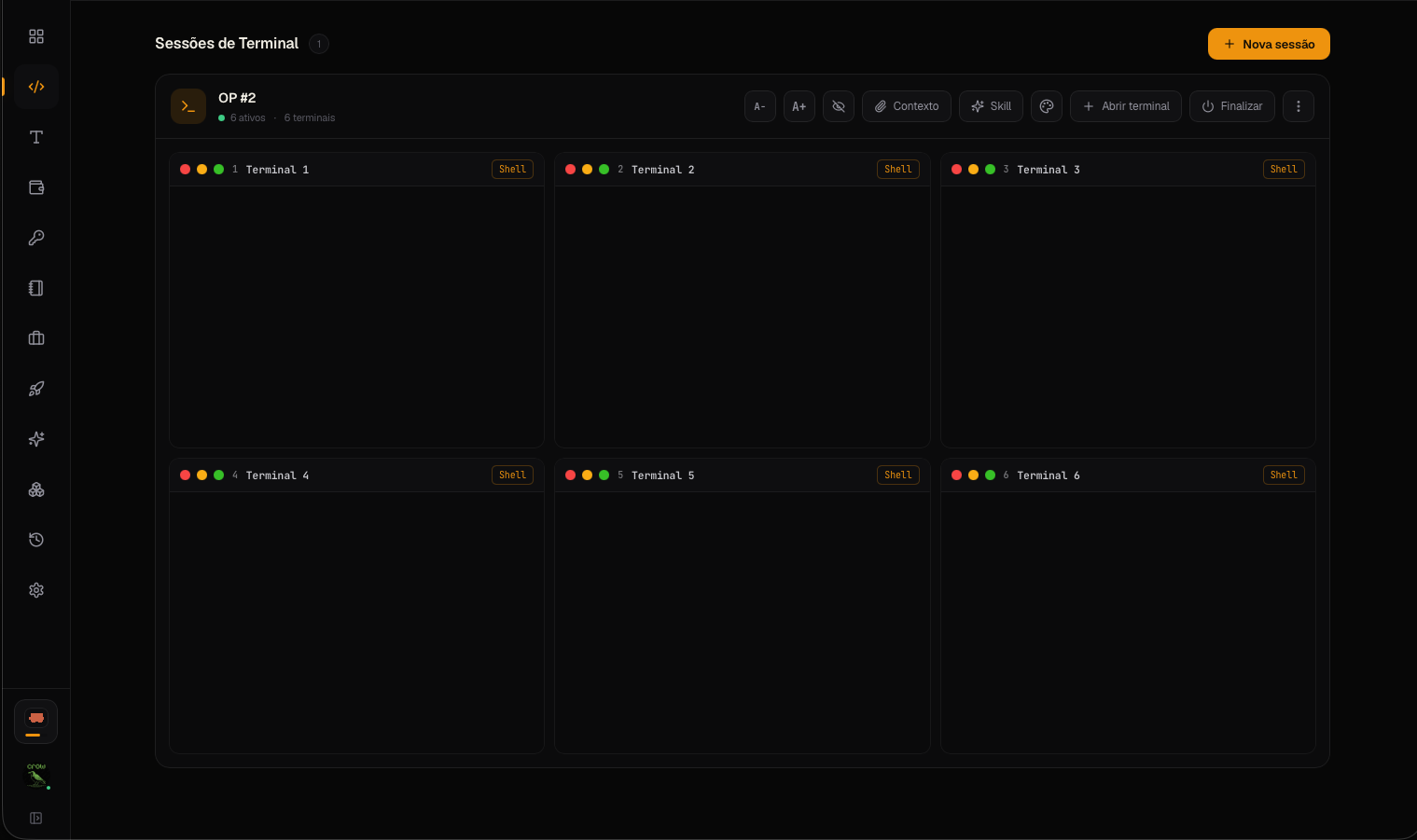This screenshot has height=840, width=1417.
Task: Decrease font size with A- button
Action: point(760,106)
